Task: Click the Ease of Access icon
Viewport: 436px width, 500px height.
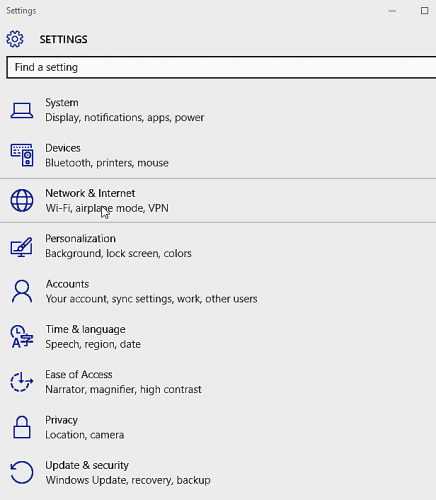Action: coord(22,382)
